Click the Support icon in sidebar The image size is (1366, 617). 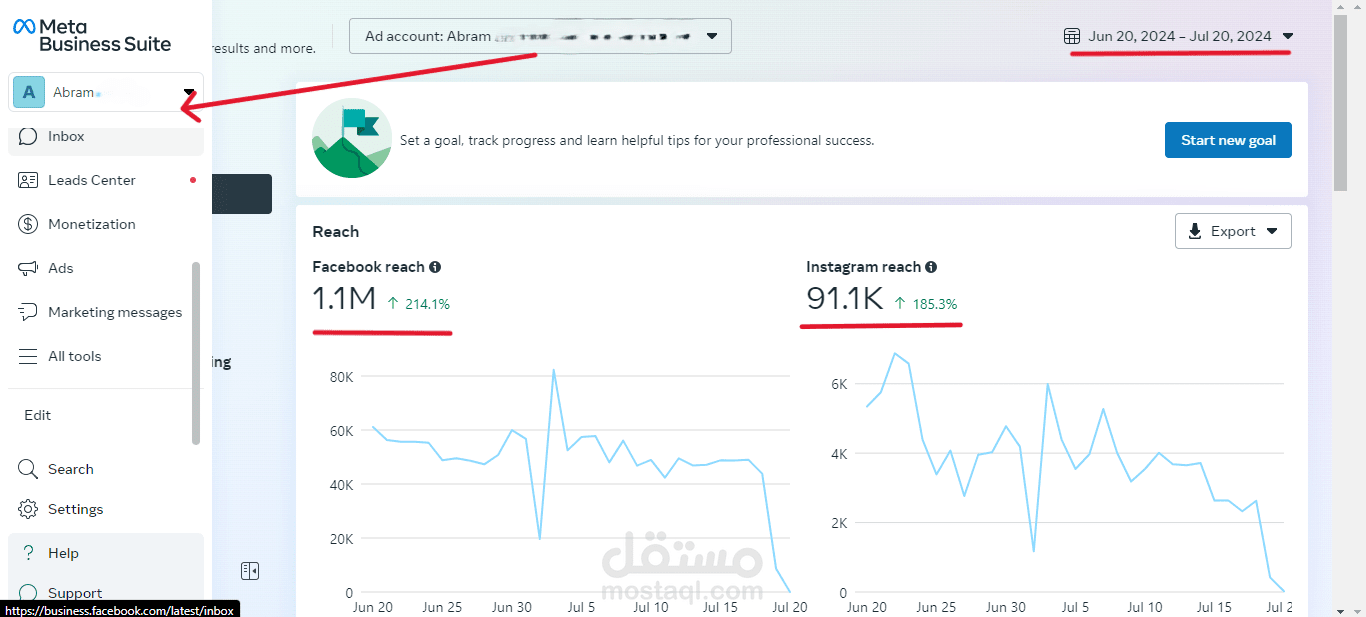point(28,593)
